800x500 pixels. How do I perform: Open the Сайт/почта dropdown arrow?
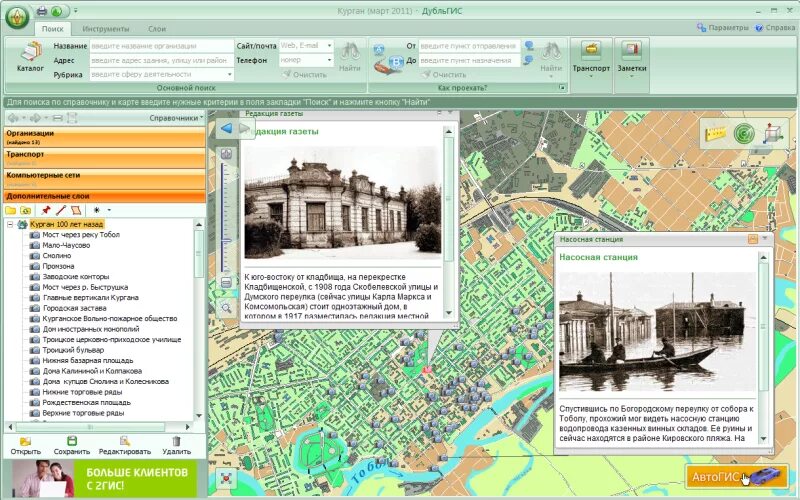(x=330, y=46)
